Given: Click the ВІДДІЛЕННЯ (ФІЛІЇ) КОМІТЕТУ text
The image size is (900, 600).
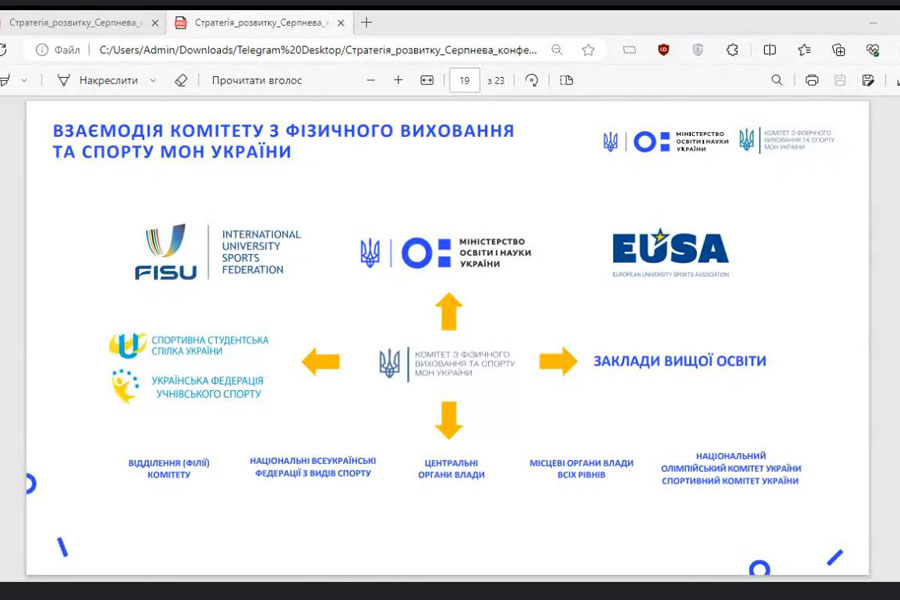Looking at the screenshot, I should tap(169, 469).
